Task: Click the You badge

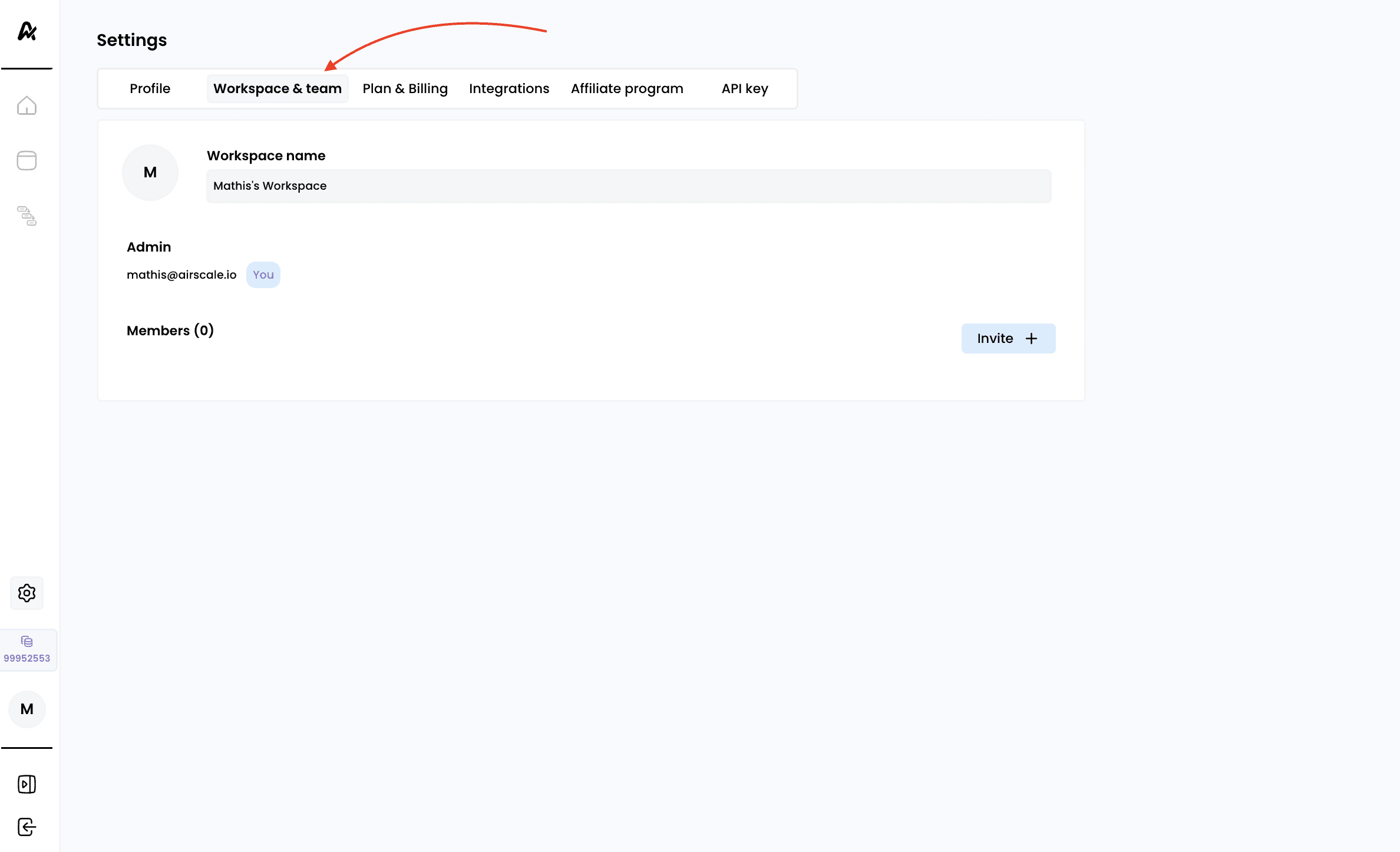Action: coord(263,275)
